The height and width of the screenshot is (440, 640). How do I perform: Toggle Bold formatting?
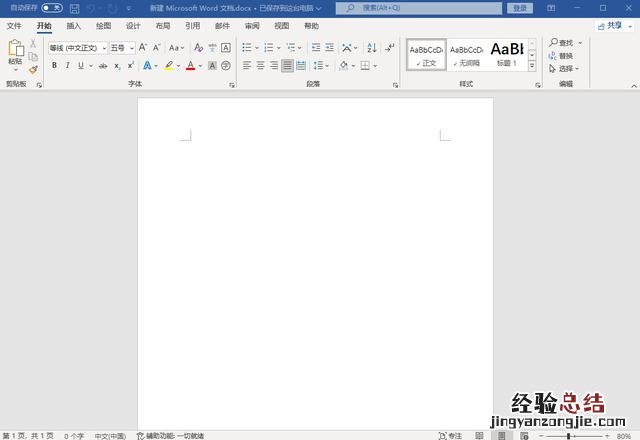54,66
